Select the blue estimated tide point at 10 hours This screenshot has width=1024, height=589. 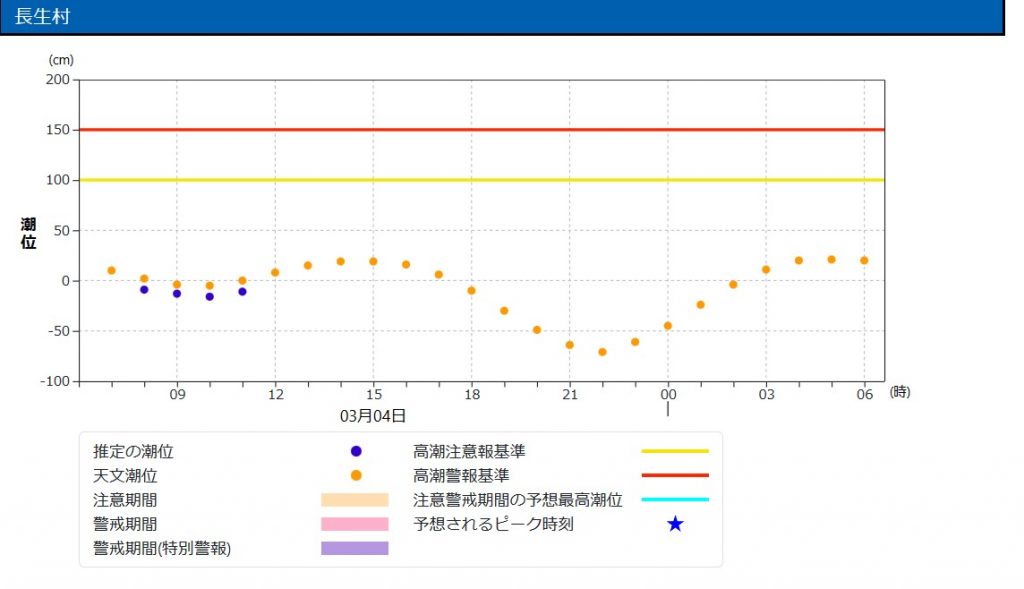click(210, 296)
